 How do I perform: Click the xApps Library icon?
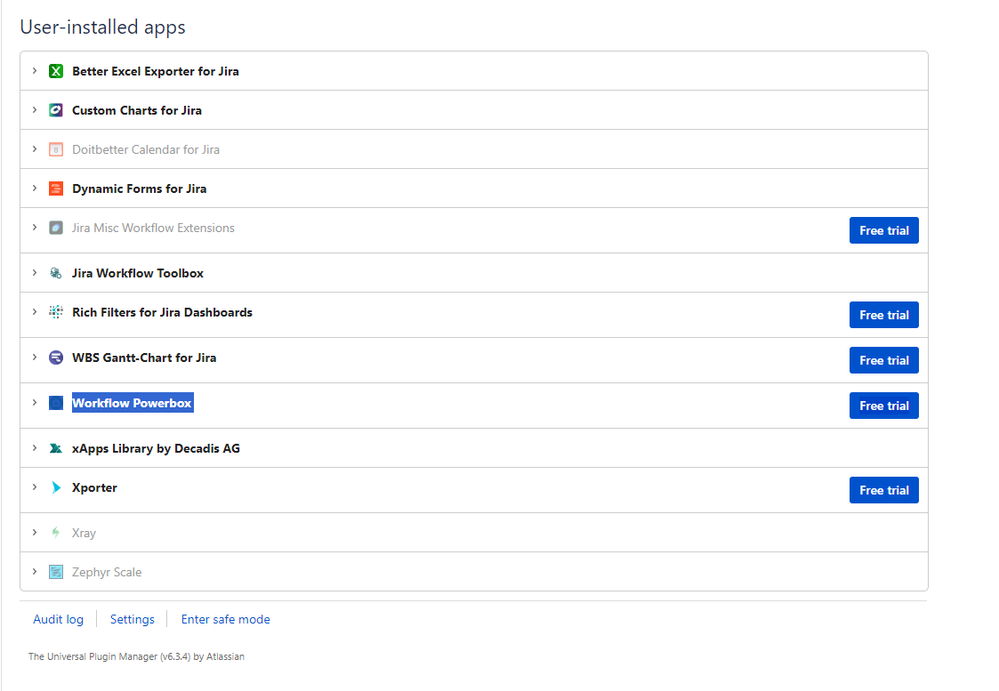56,448
